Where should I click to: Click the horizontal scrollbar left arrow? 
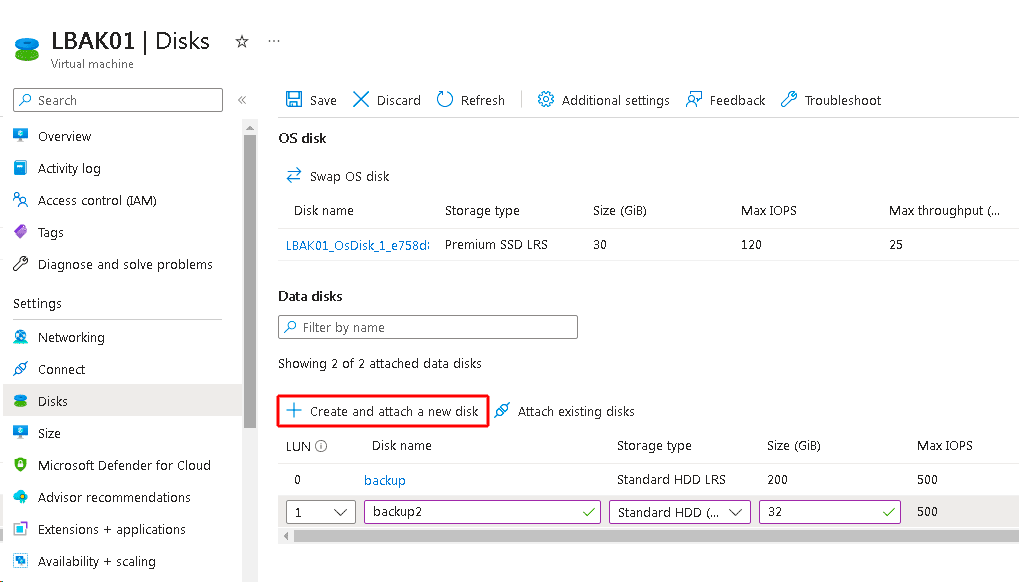point(286,536)
